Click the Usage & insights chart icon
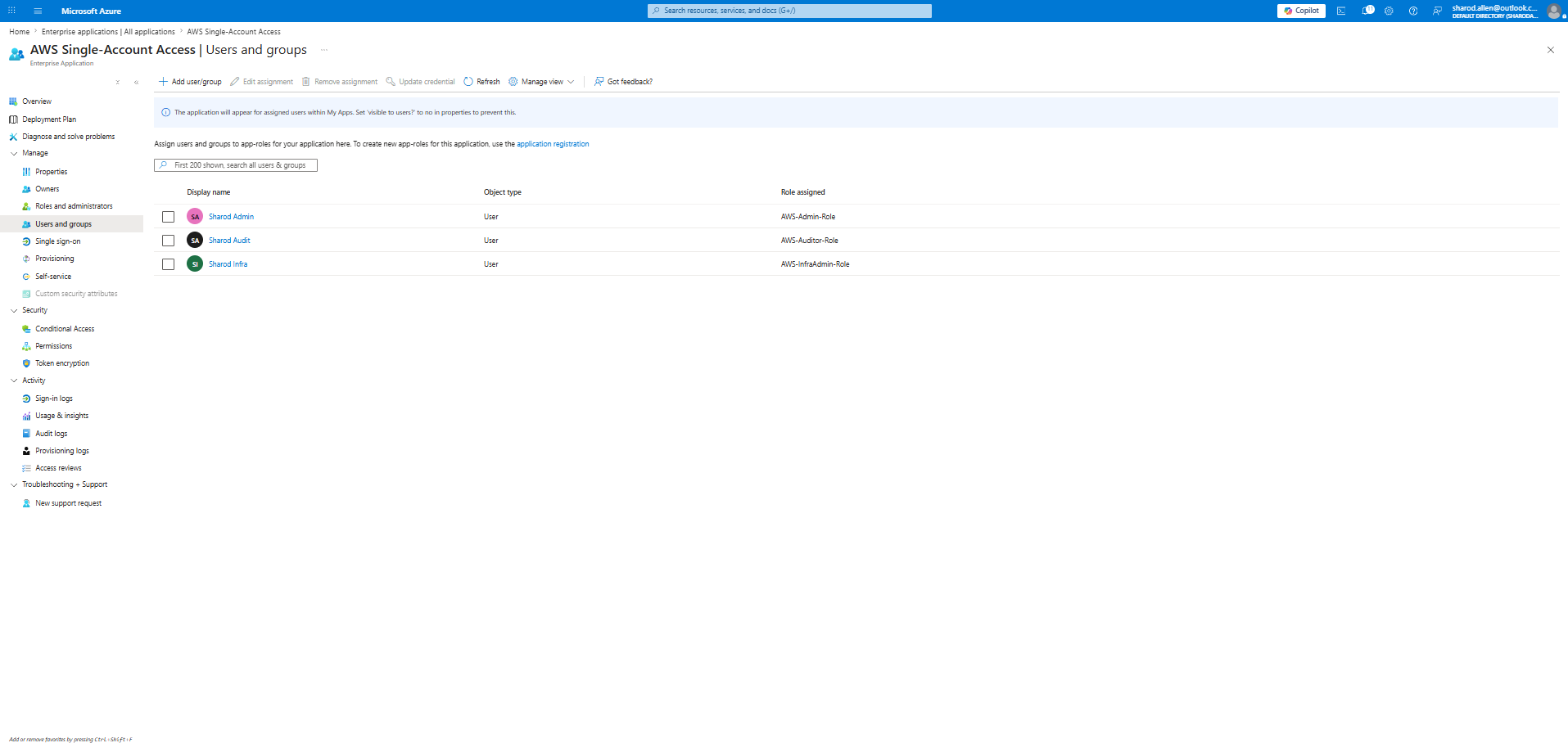 pos(26,416)
